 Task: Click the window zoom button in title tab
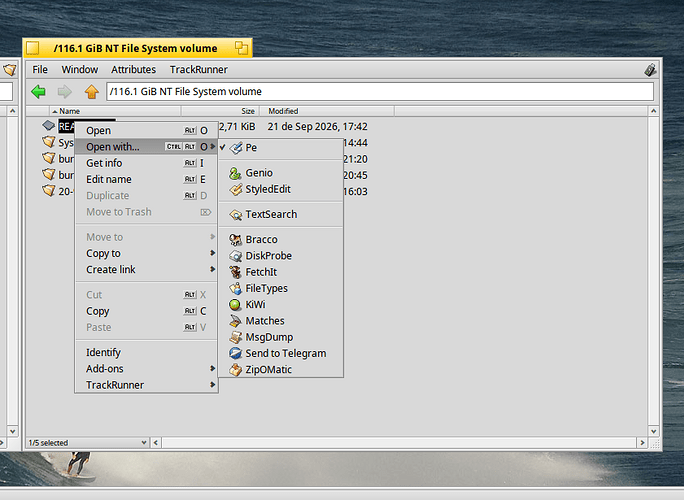241,48
